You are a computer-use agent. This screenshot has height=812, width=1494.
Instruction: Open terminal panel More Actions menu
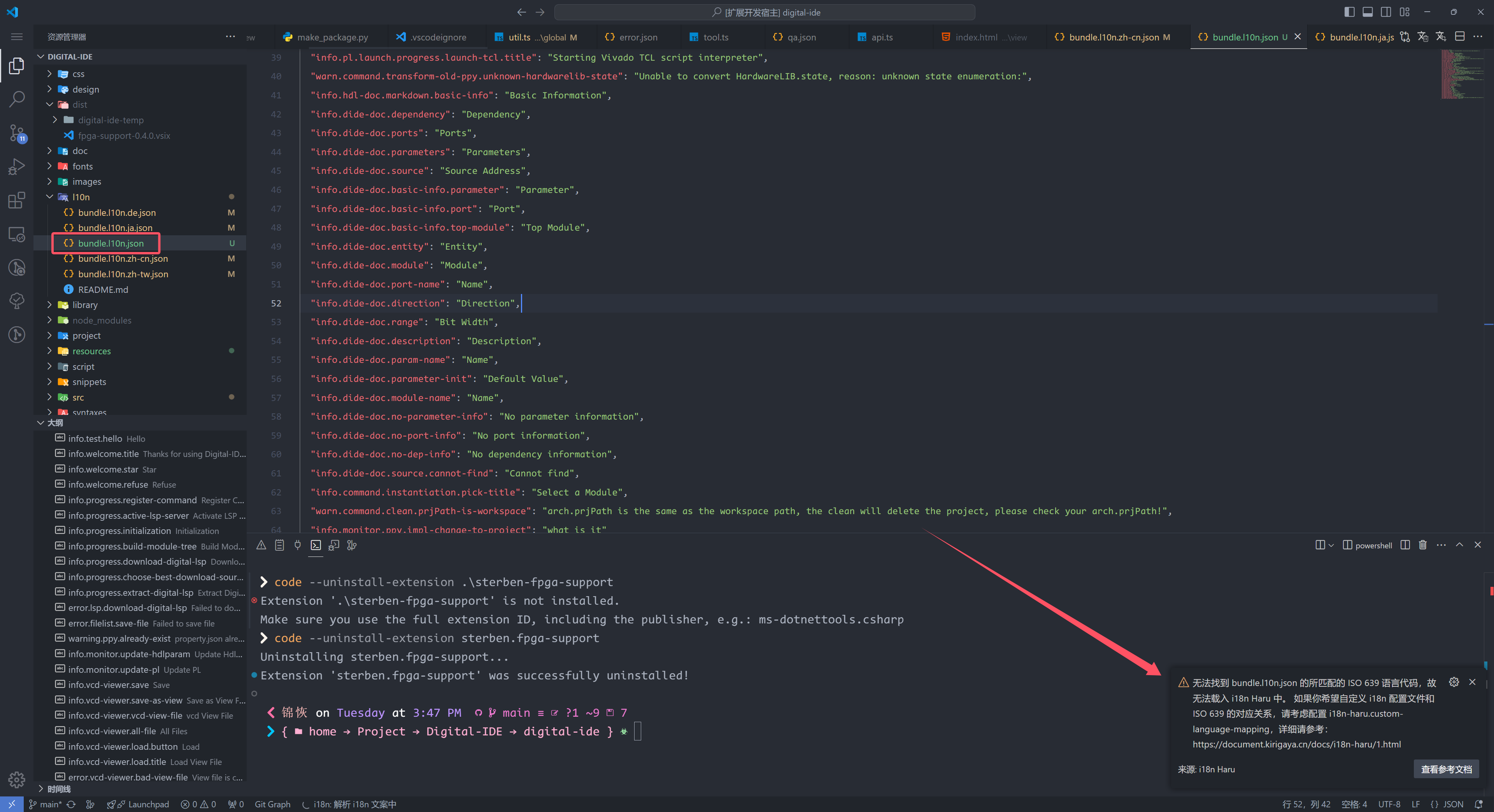(1441, 545)
